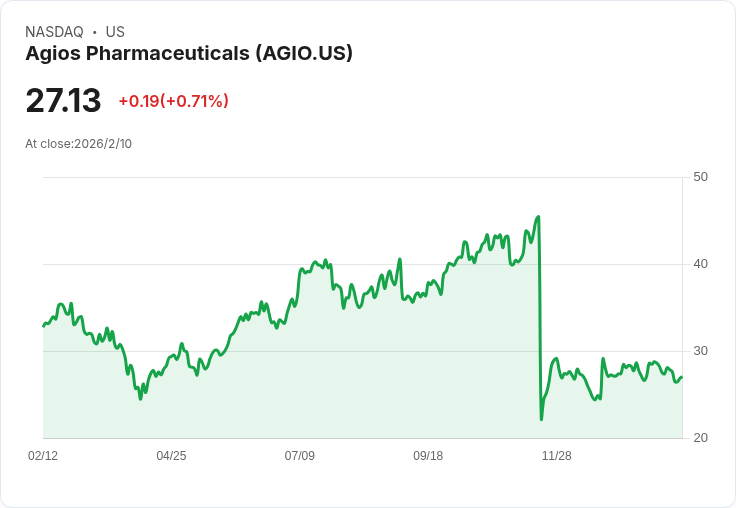Select the 11/28 date on x-axis
736x508 pixels.
tap(557, 455)
